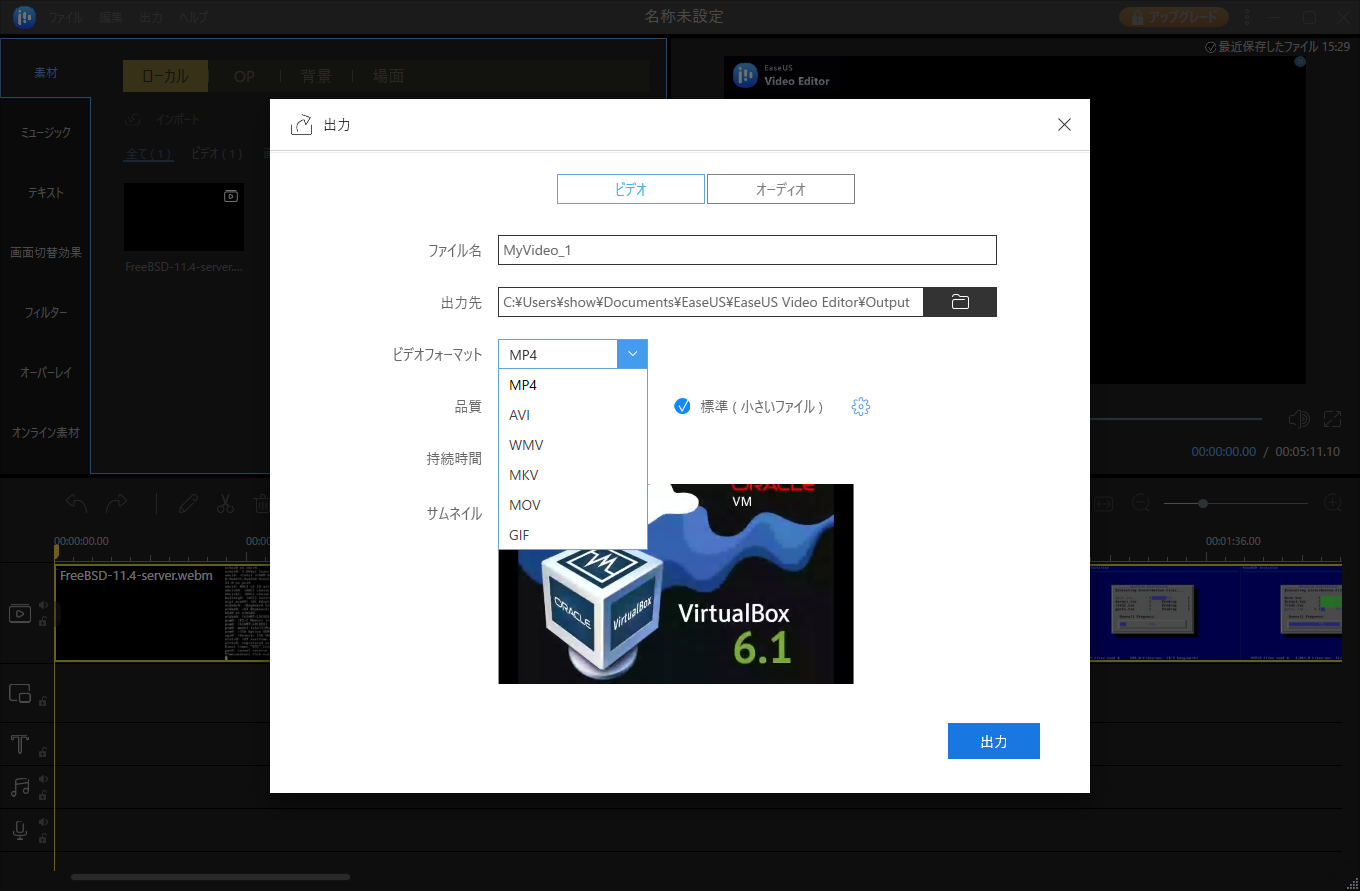
Task: Open the 出力 menu in menu bar
Action: (152, 18)
